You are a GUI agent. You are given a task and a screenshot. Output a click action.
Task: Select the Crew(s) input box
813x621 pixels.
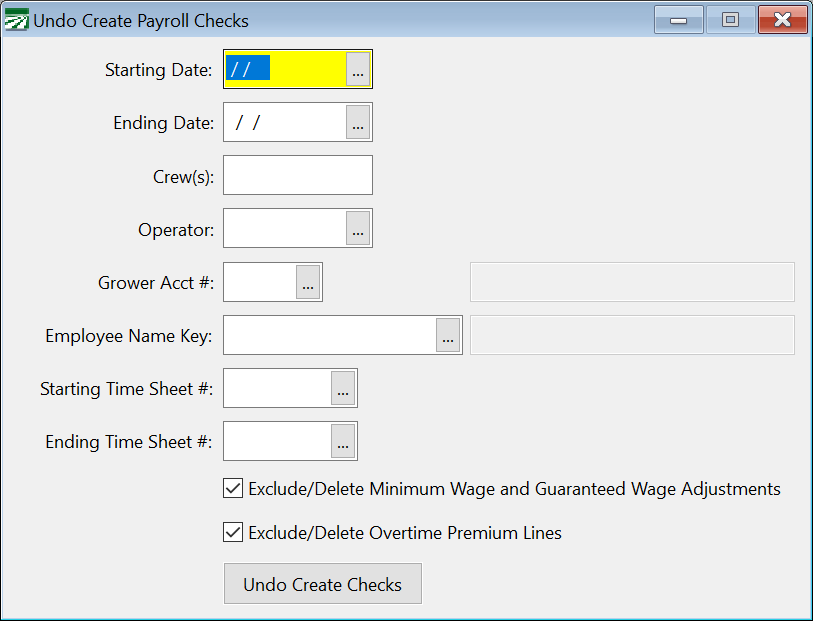point(297,174)
